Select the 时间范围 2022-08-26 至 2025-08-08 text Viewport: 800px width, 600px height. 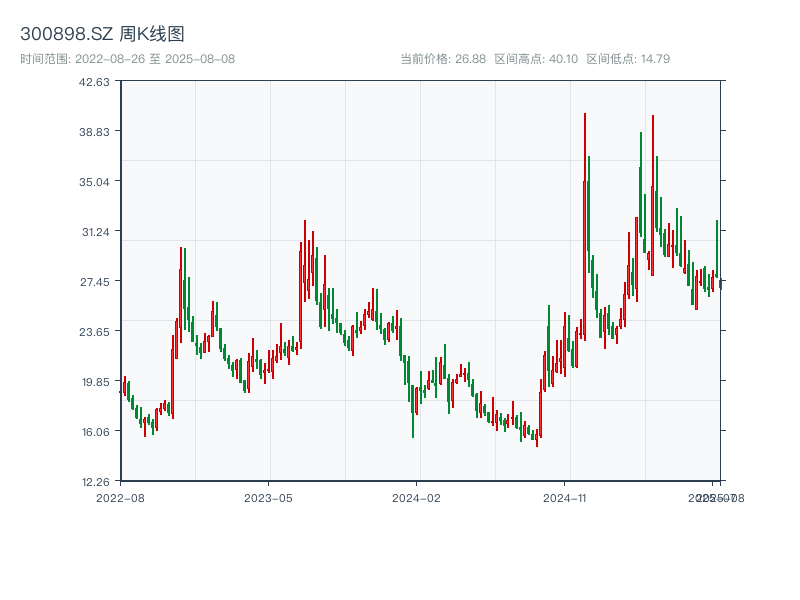pos(128,59)
